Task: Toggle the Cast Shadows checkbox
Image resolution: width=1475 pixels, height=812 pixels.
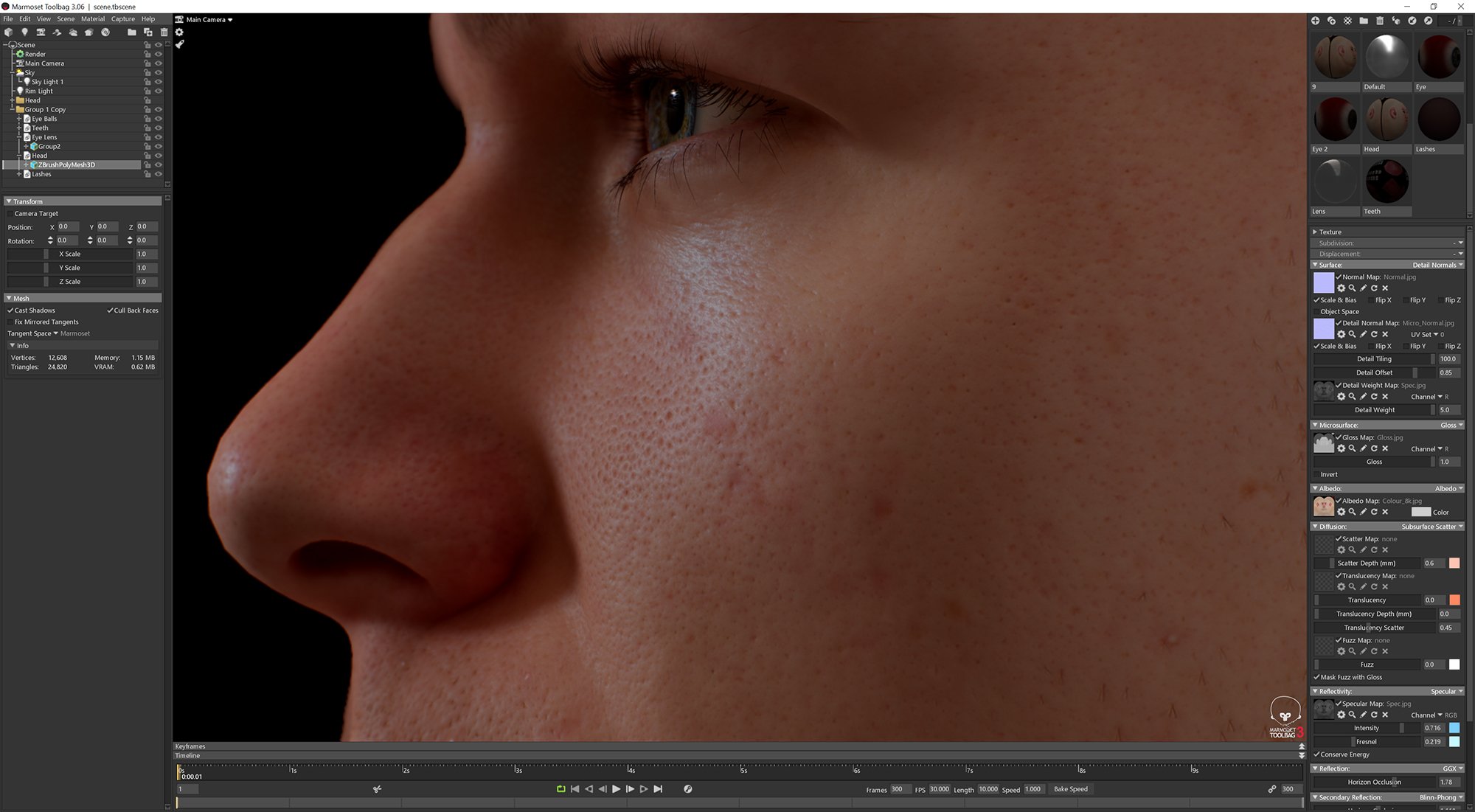Action: click(11, 310)
